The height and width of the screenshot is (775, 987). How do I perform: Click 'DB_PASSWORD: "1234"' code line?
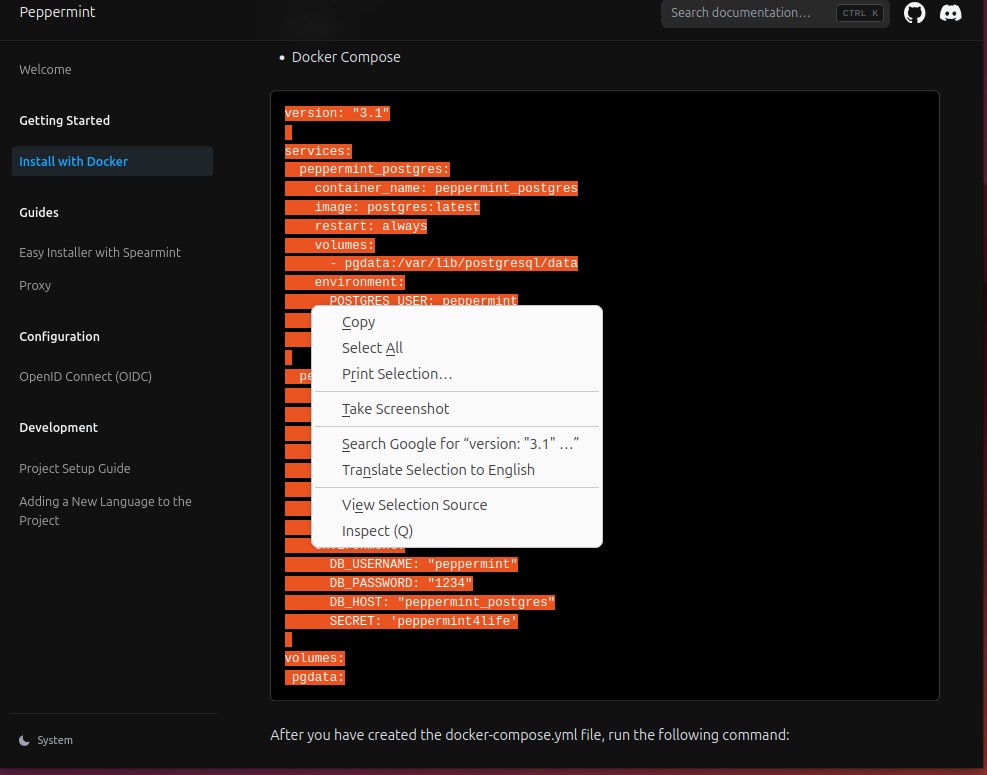(400, 583)
